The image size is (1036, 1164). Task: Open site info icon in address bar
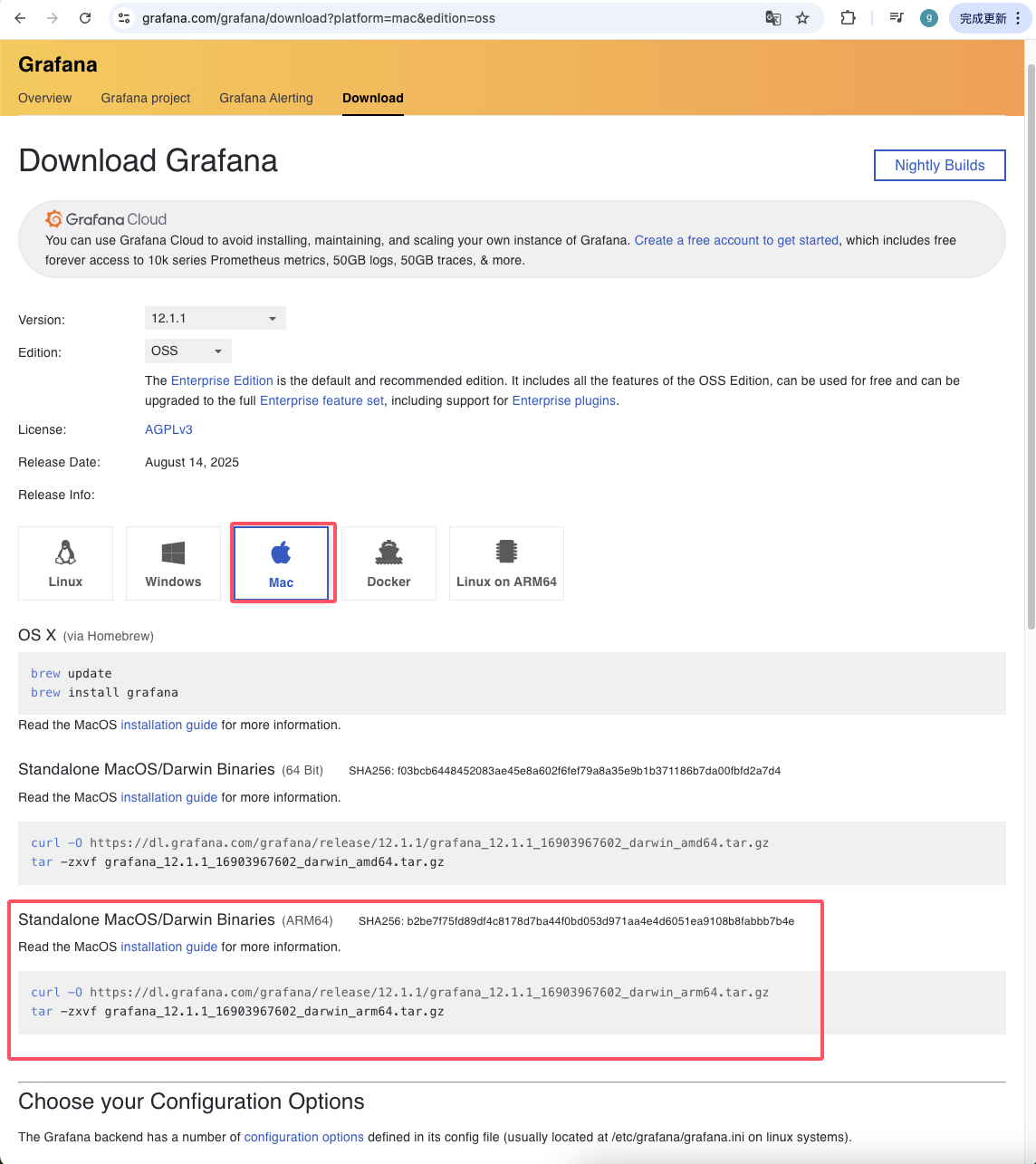pyautogui.click(x=125, y=18)
